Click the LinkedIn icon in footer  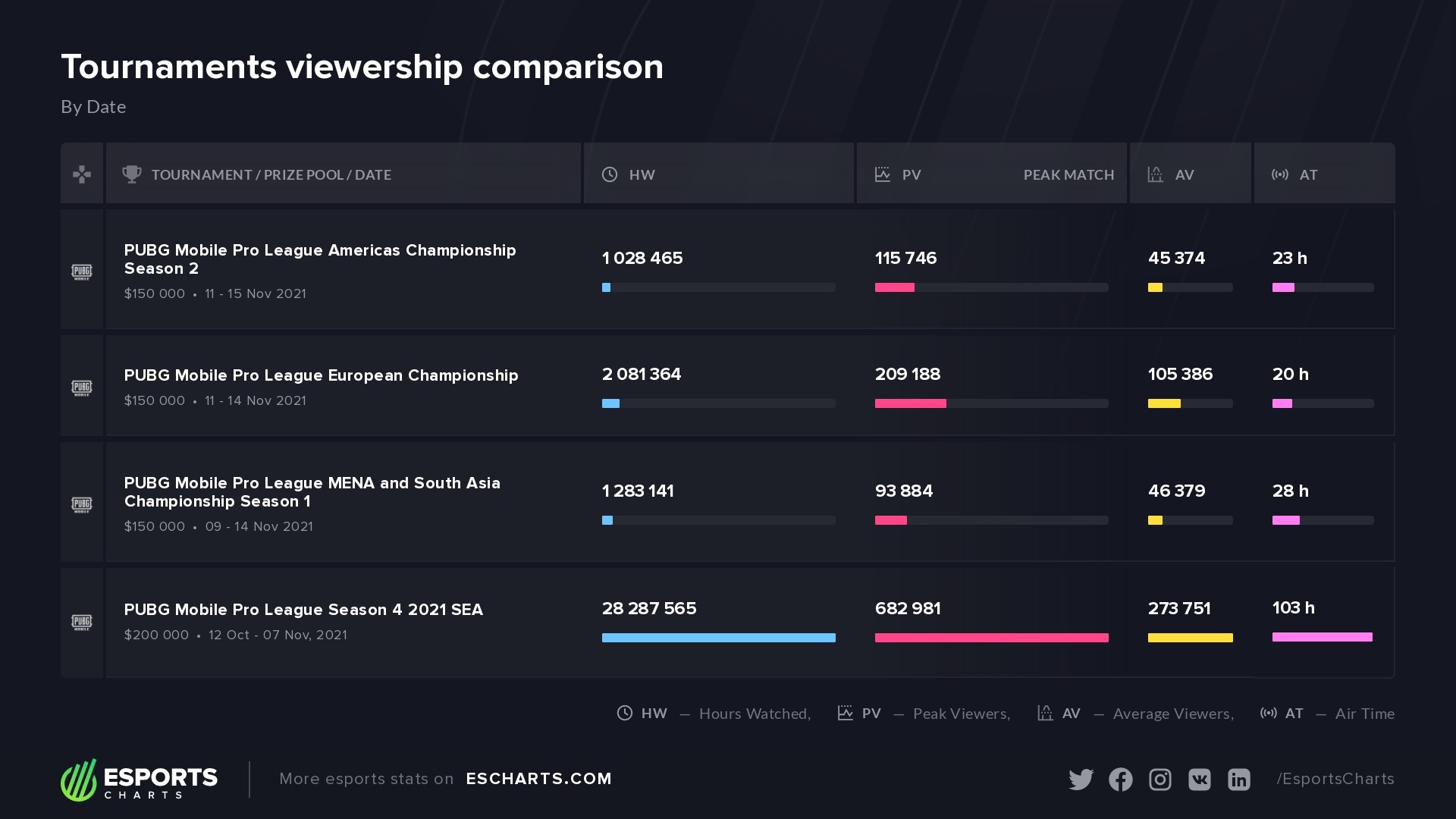click(x=1238, y=780)
